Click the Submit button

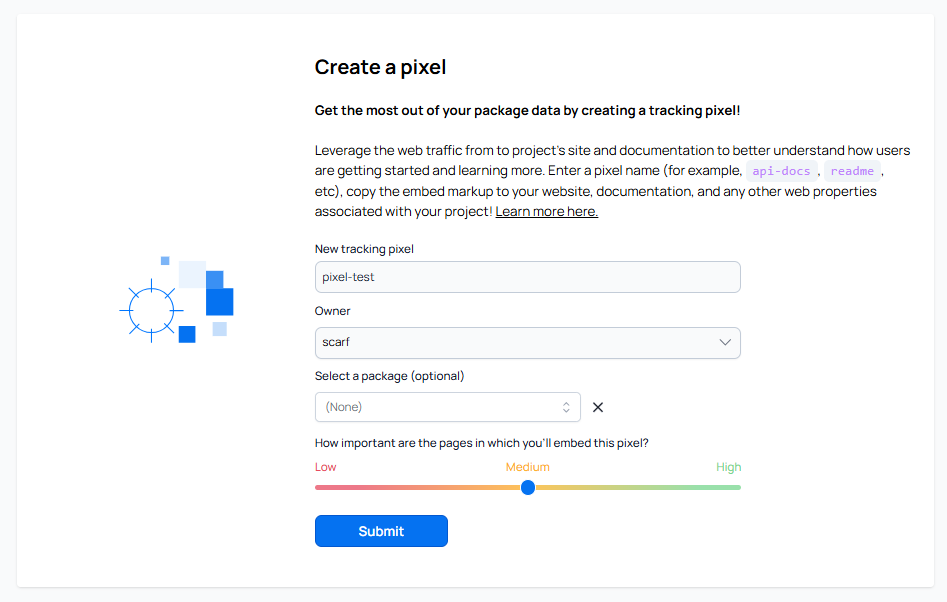tap(381, 531)
